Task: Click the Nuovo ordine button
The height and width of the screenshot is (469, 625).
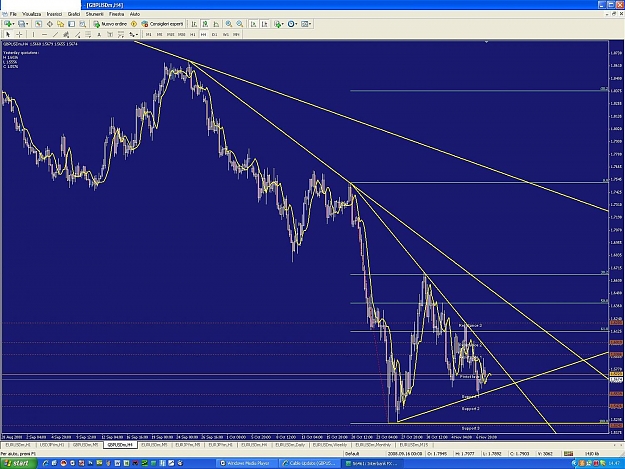Action: point(110,24)
